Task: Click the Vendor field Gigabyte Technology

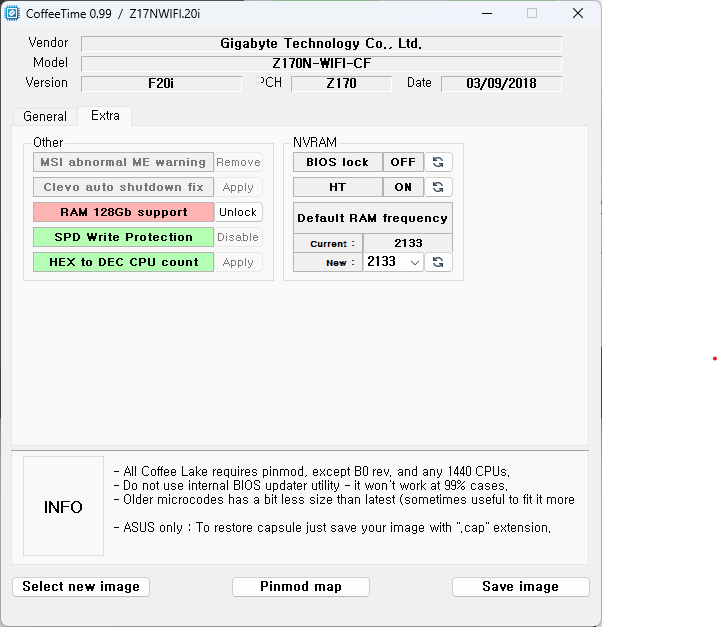Action: (x=321, y=44)
